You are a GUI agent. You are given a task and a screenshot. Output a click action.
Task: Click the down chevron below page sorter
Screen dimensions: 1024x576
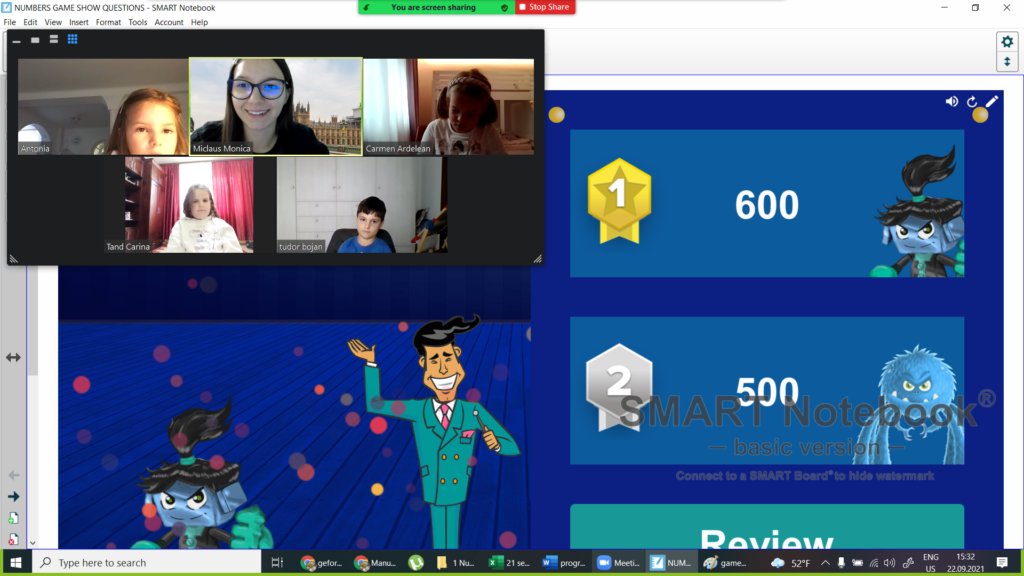pos(33,543)
